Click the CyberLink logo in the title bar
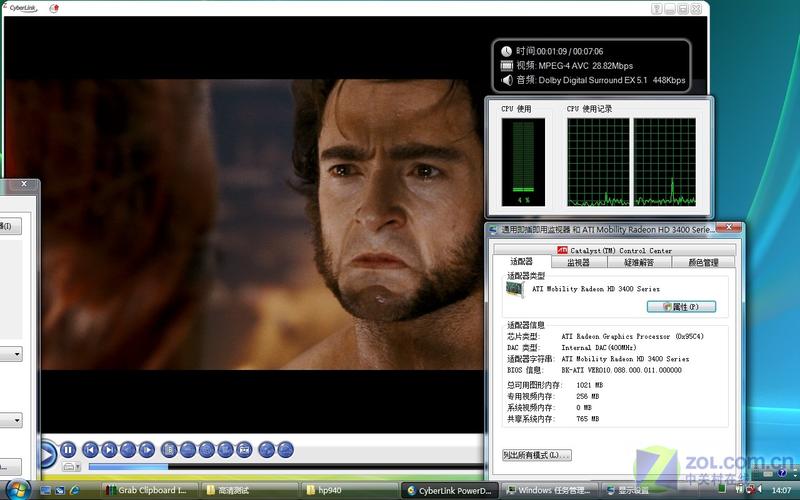Viewport: 800px width, 500px height. pyautogui.click(x=22, y=8)
